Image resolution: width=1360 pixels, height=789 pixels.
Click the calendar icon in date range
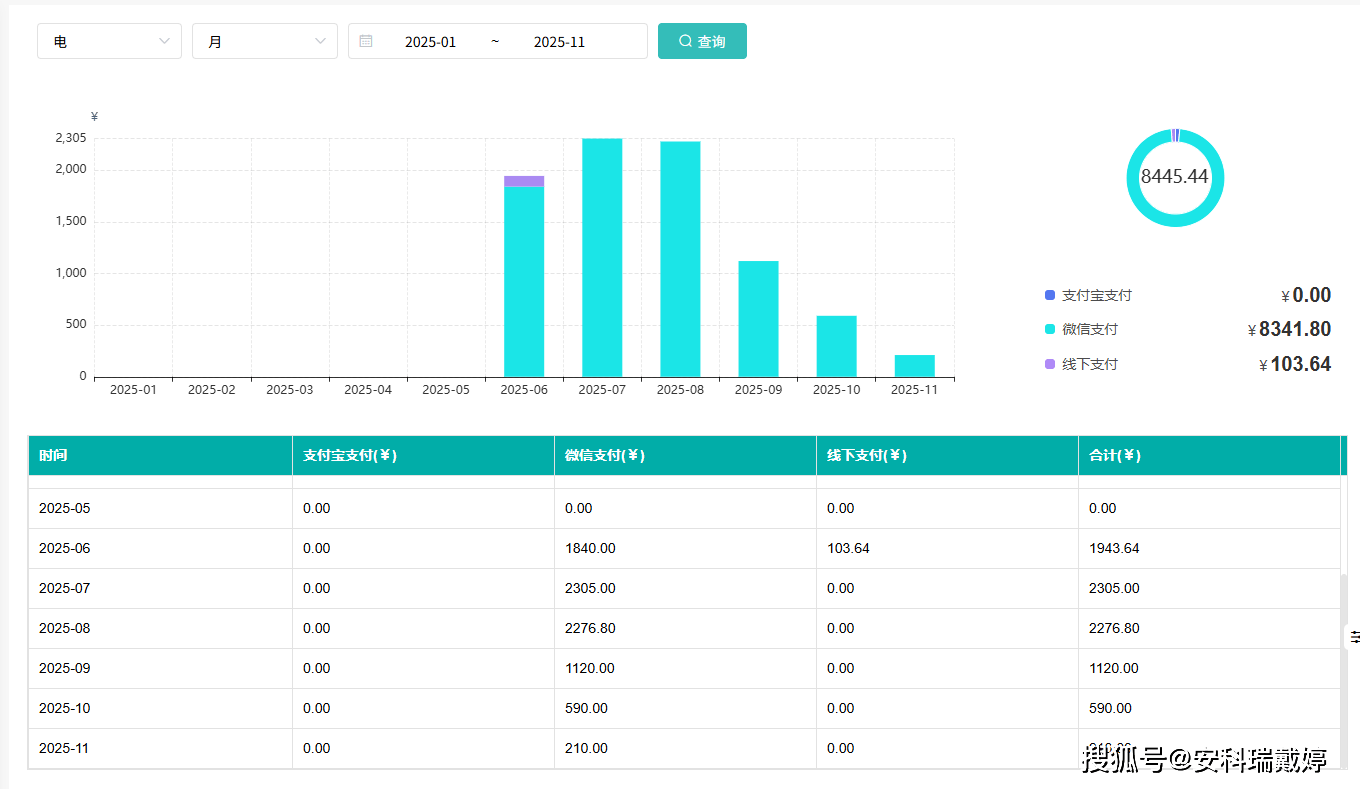coord(366,41)
